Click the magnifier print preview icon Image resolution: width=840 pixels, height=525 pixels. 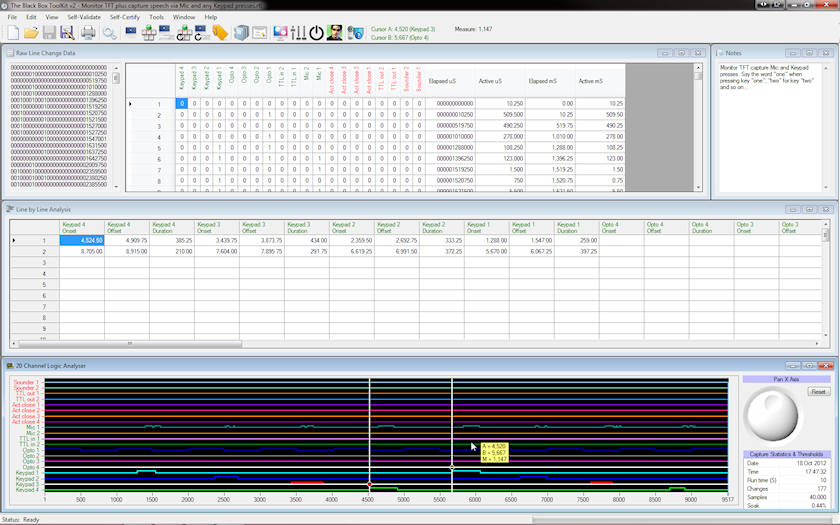click(x=109, y=33)
